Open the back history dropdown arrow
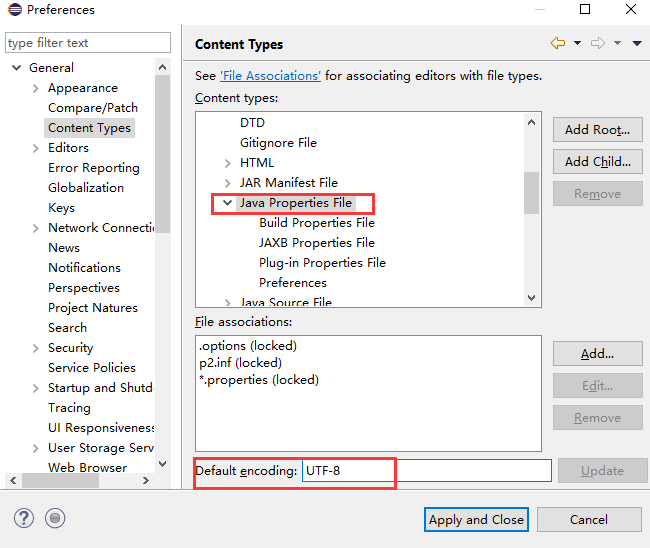The height and width of the screenshot is (548, 650). pos(577,43)
